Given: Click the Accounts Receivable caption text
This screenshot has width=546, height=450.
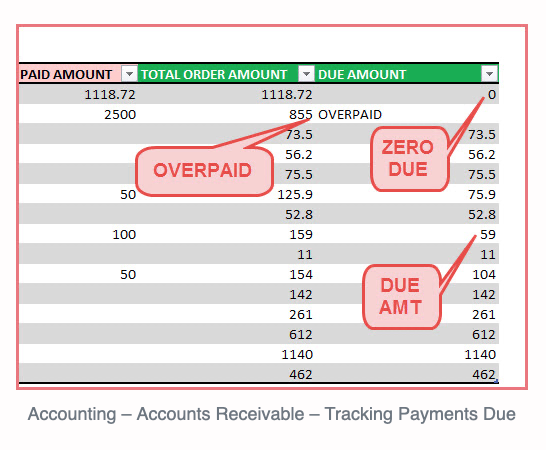Looking at the screenshot, I should (x=220, y=414).
